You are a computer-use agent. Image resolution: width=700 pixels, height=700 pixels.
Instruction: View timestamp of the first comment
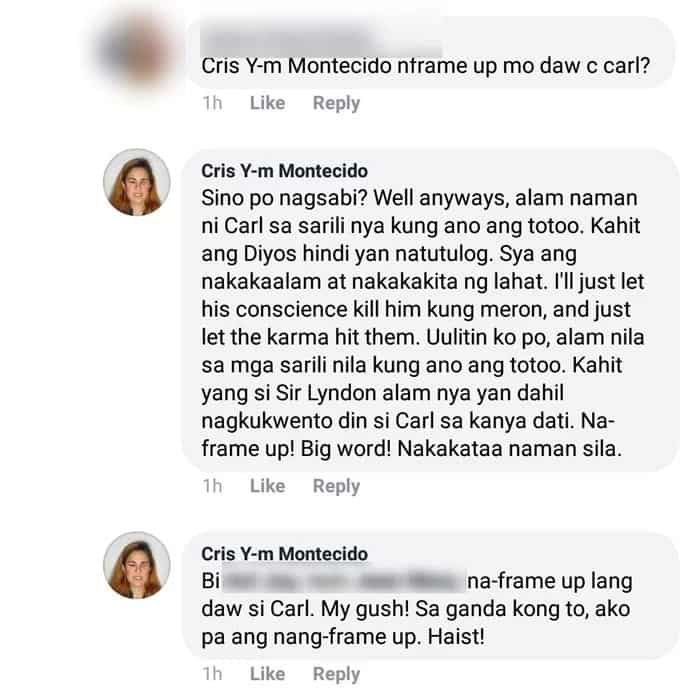tap(212, 103)
